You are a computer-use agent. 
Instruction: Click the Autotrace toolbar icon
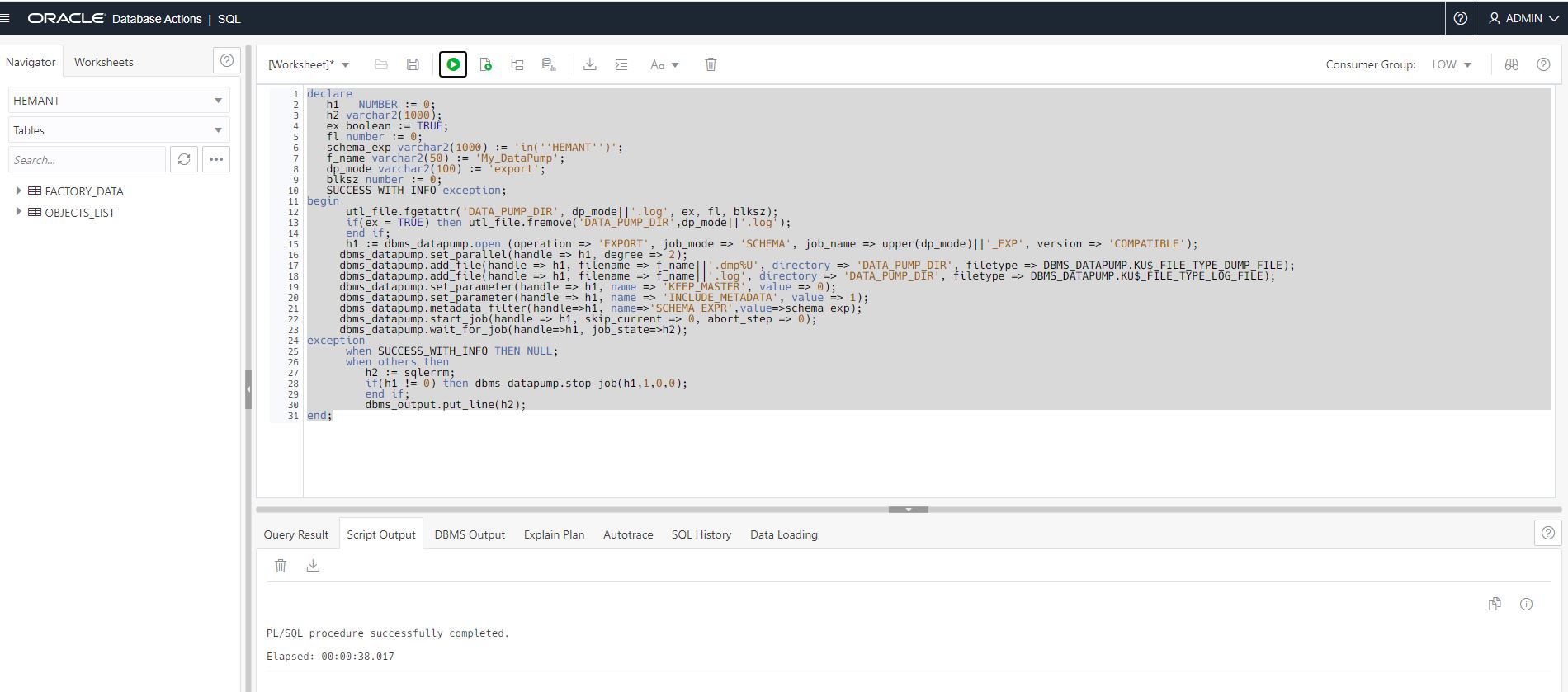(x=549, y=64)
